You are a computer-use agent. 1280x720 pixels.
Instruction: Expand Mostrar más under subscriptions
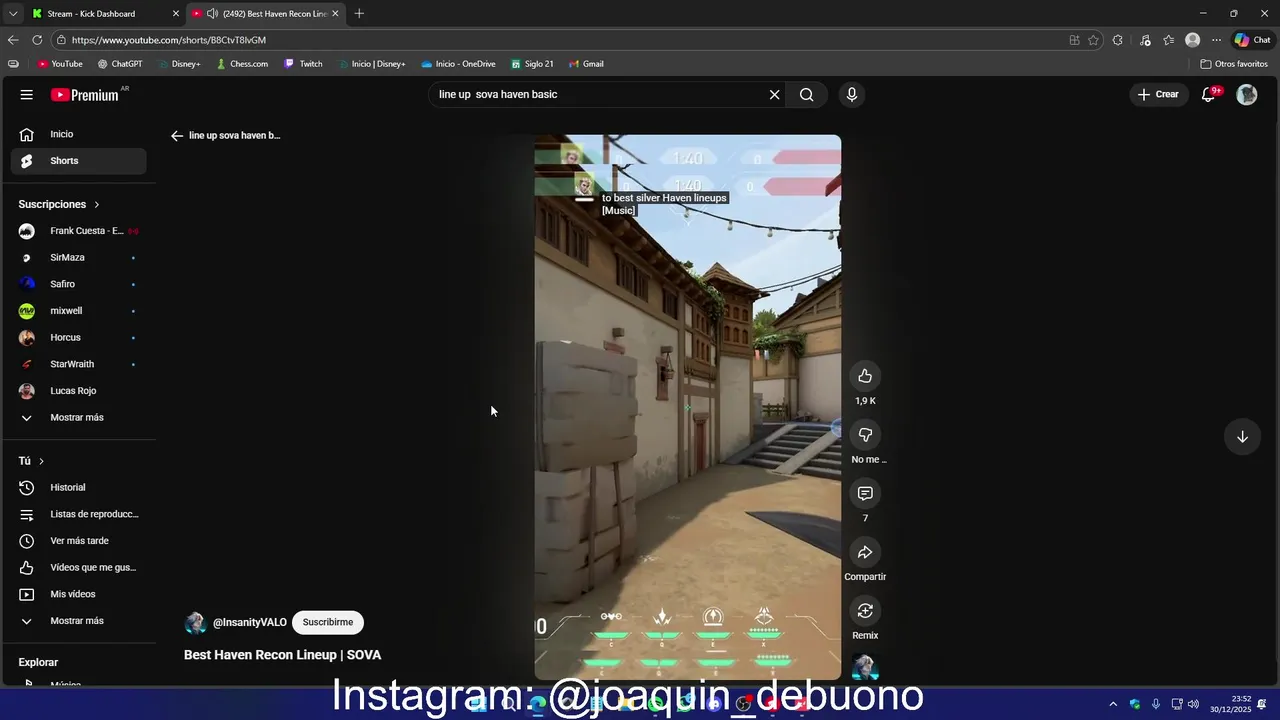[78, 418]
